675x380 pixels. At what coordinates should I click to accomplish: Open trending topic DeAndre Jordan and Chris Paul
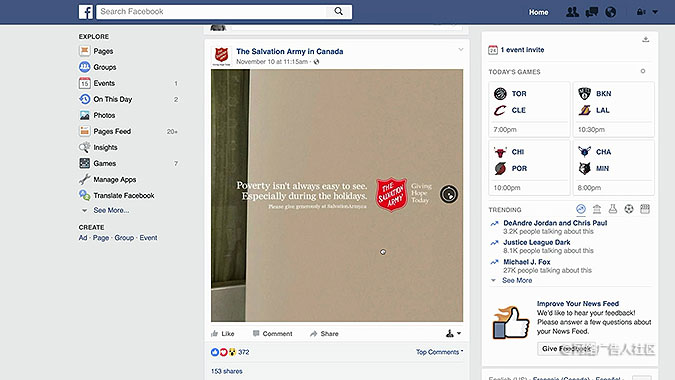point(555,223)
